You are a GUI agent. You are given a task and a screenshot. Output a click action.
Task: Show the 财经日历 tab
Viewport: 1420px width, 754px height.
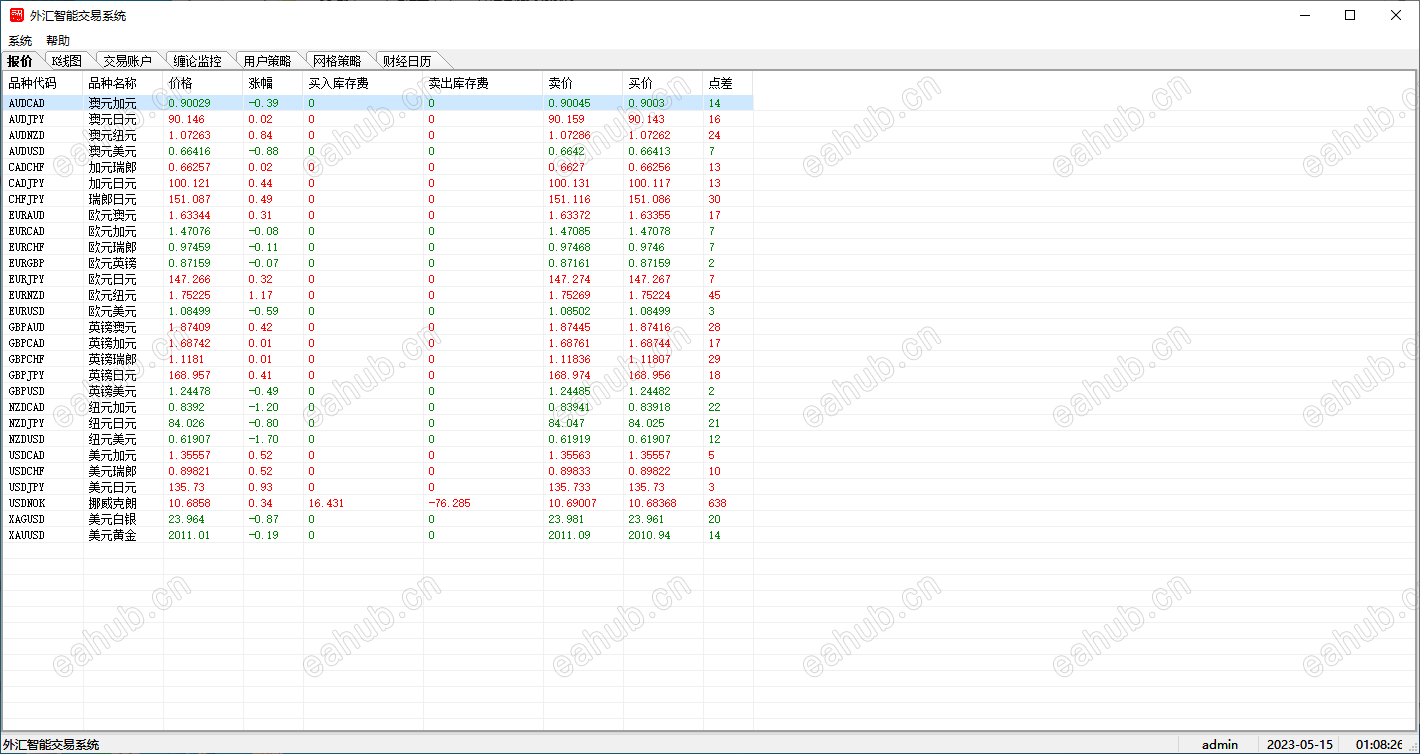408,61
